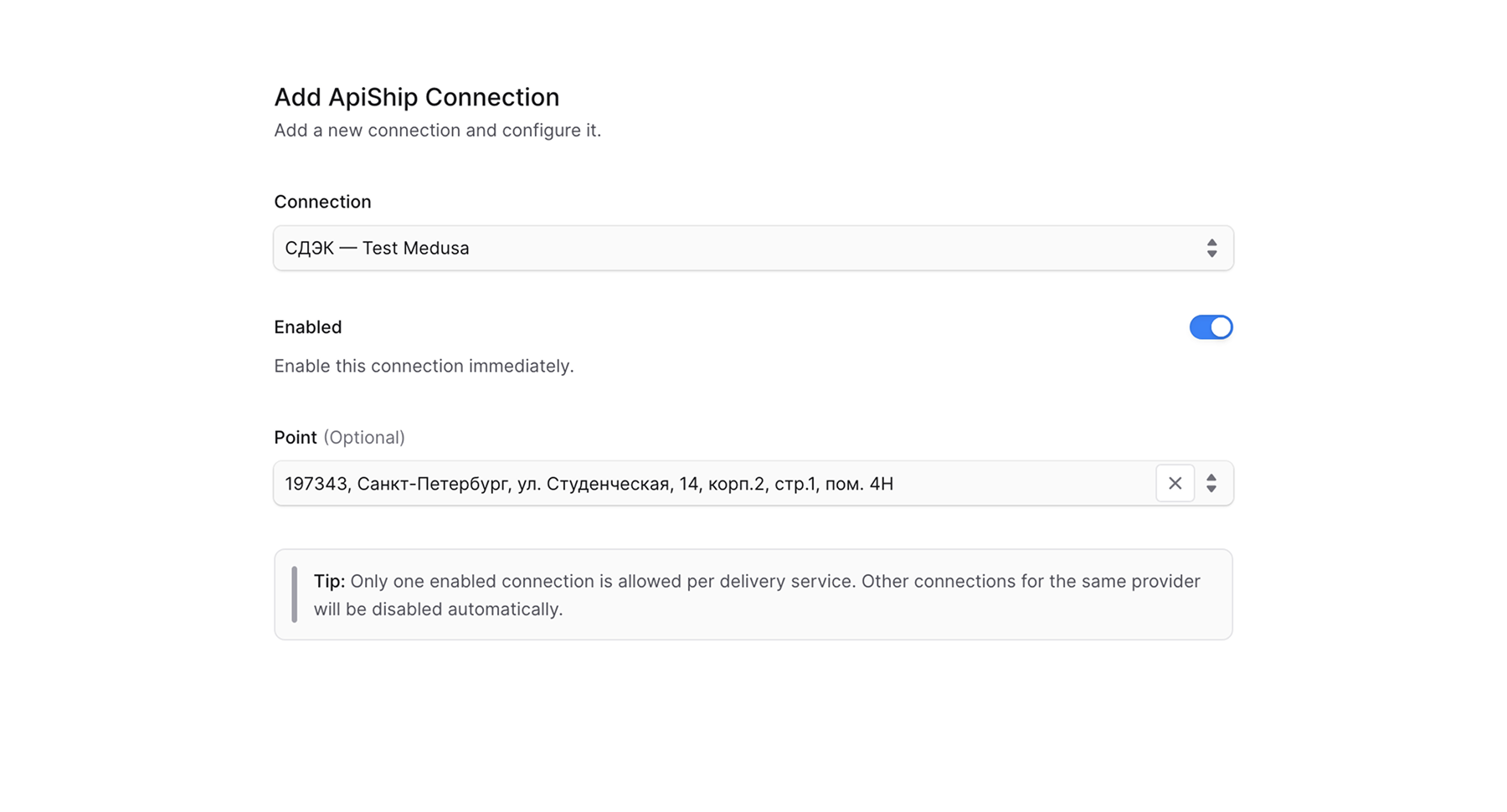Click the Add ApiShip Connection heading
1507x812 pixels.
click(x=416, y=97)
